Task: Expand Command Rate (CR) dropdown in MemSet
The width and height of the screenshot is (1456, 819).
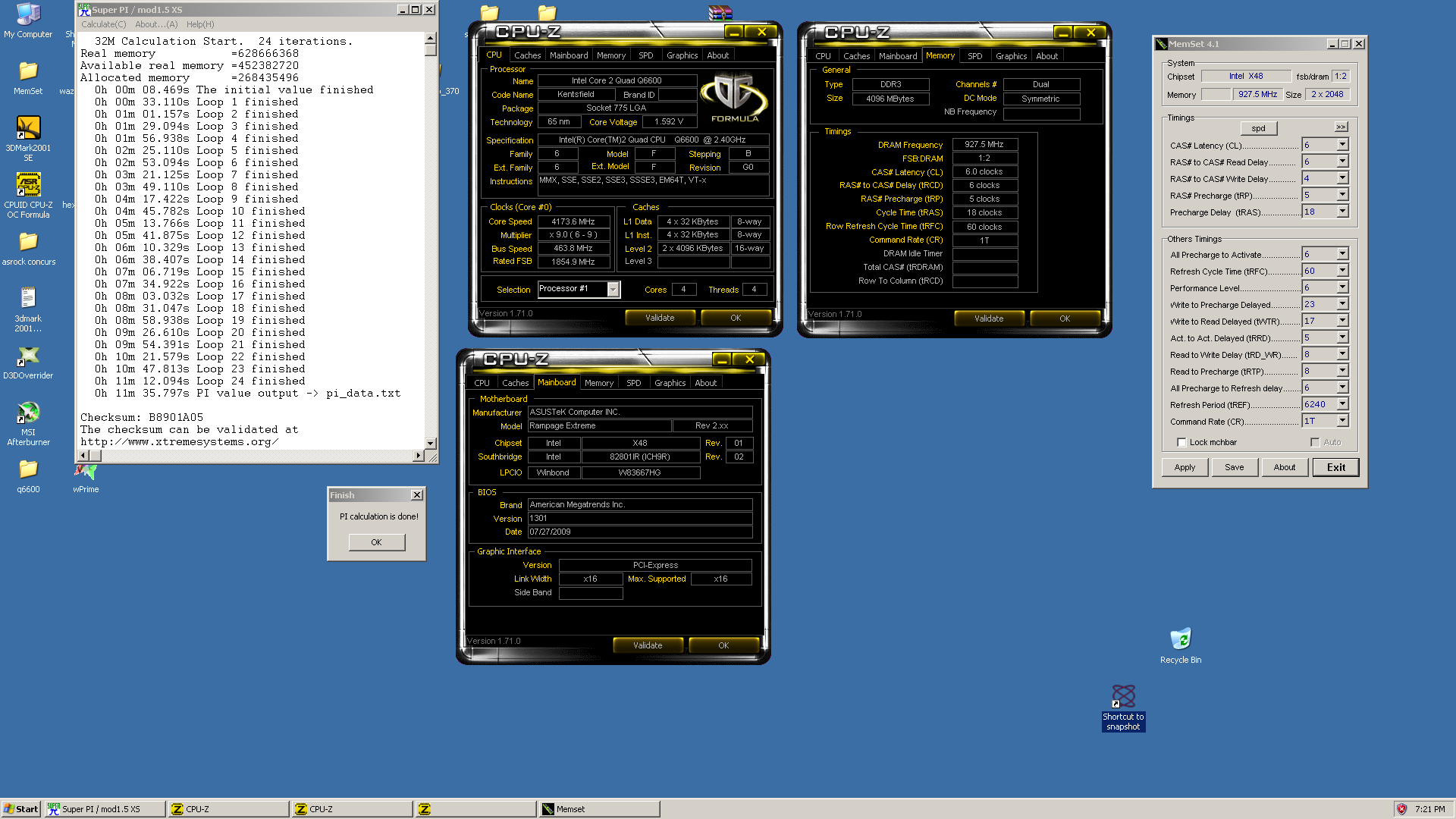Action: (x=1342, y=421)
